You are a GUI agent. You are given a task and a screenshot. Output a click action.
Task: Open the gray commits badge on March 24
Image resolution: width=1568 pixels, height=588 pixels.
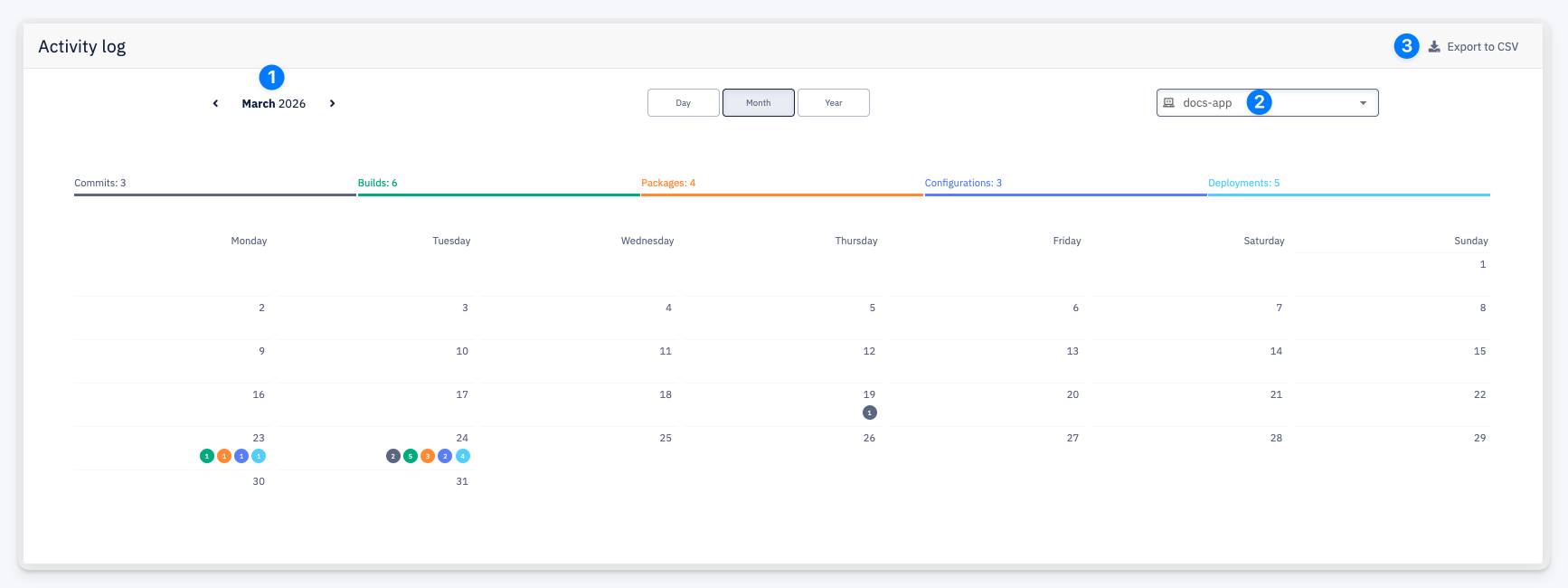click(393, 456)
